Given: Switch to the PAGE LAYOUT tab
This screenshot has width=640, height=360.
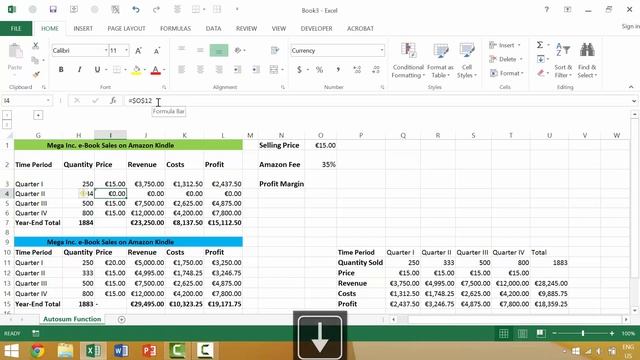Looking at the screenshot, I should (x=126, y=29).
